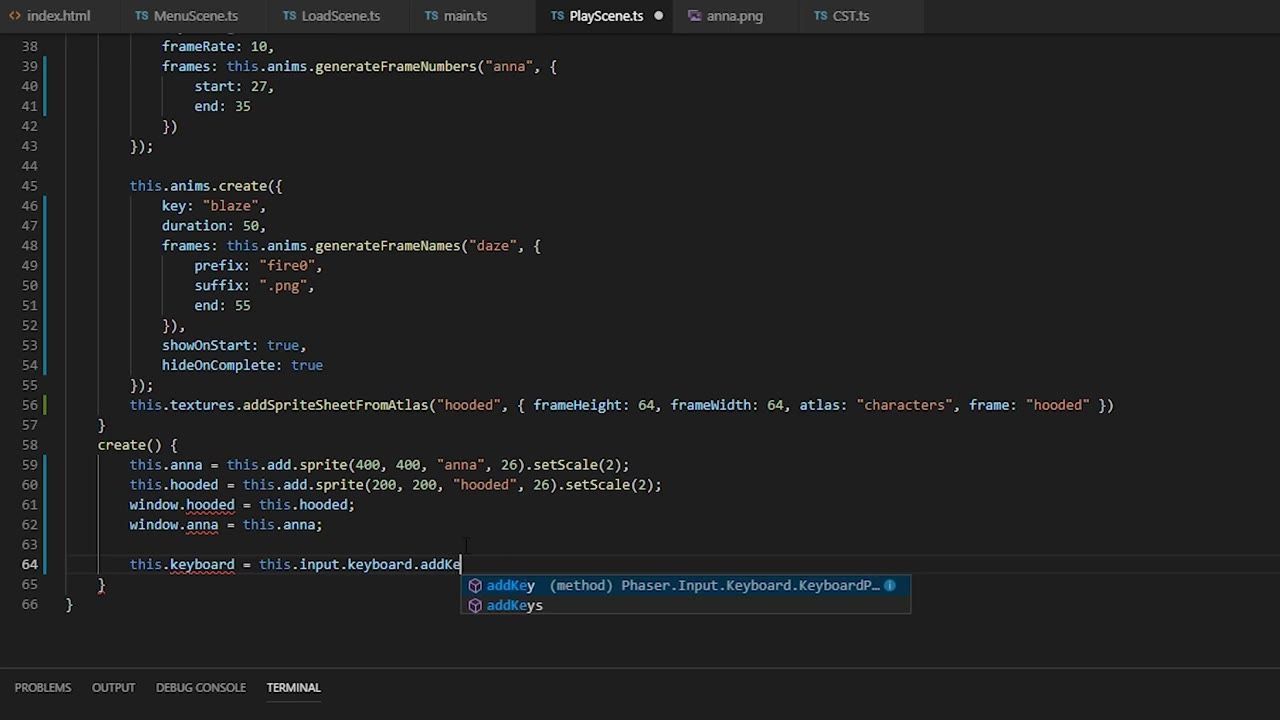Select the TERMINAL panel tab
This screenshot has width=1280, height=720.
coord(294,688)
